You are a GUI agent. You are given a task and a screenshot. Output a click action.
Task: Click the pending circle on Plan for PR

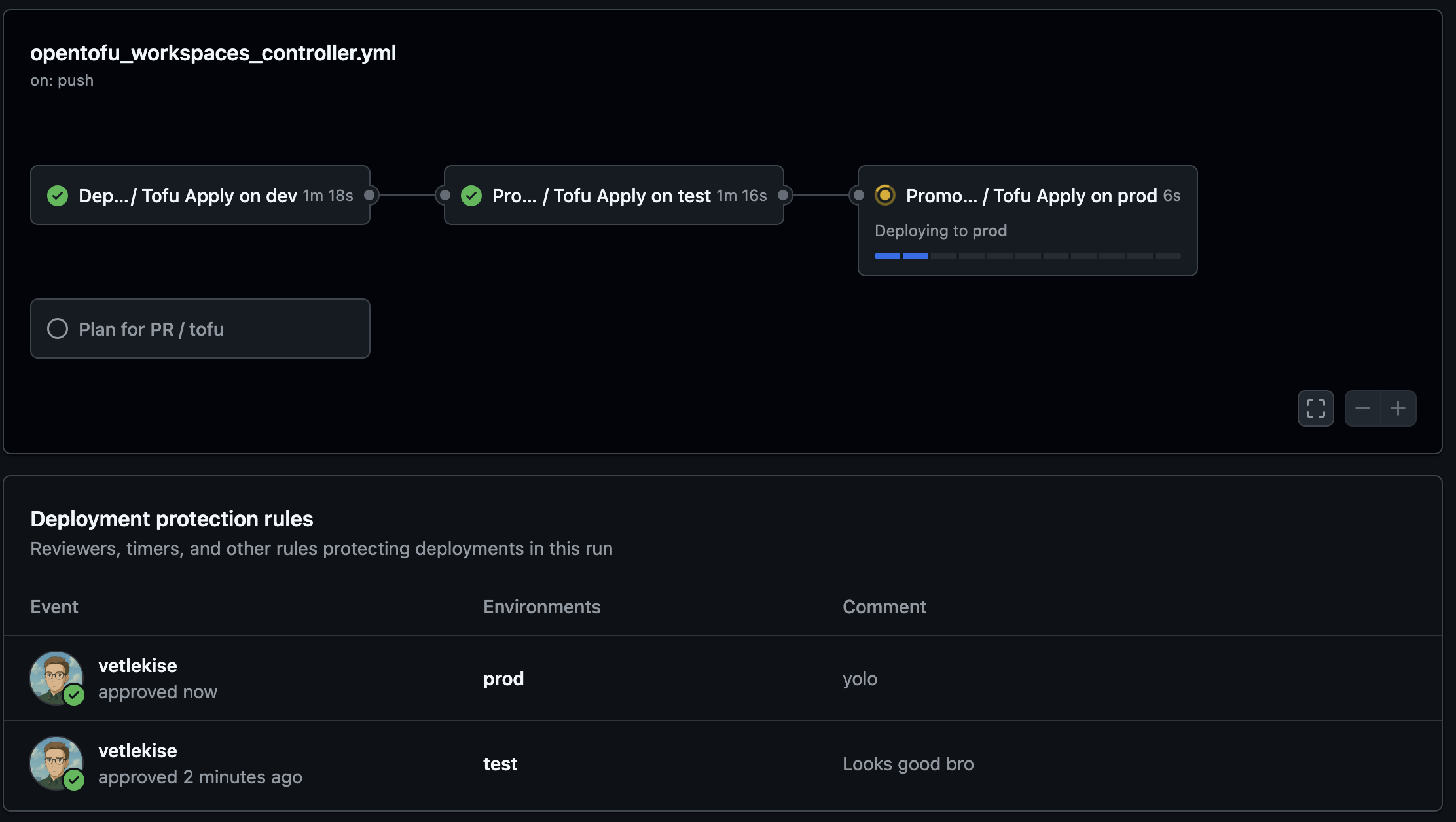point(58,329)
